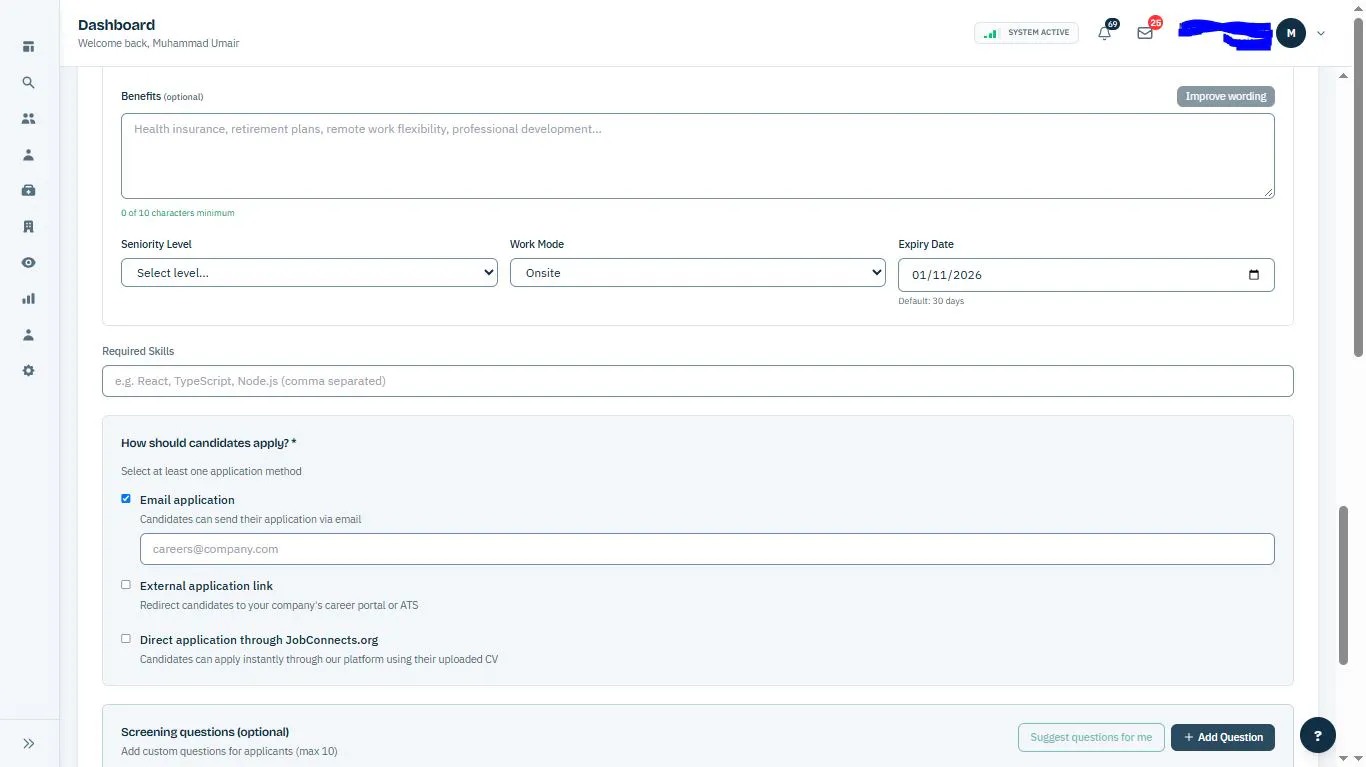Select the briefcase icon in the sidebar
The width and height of the screenshot is (1366, 767).
pyautogui.click(x=28, y=190)
